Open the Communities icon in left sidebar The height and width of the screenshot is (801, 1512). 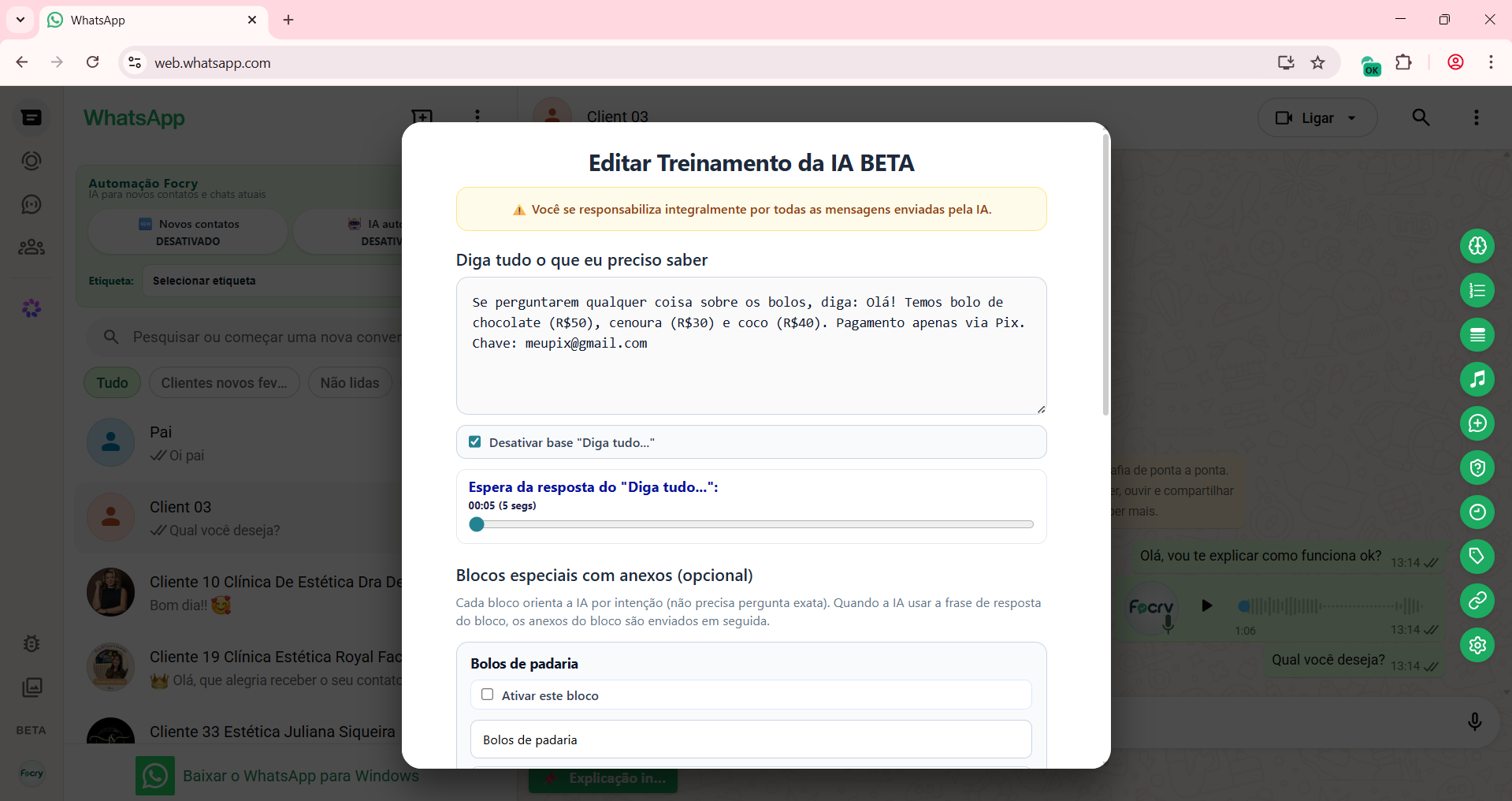(32, 248)
